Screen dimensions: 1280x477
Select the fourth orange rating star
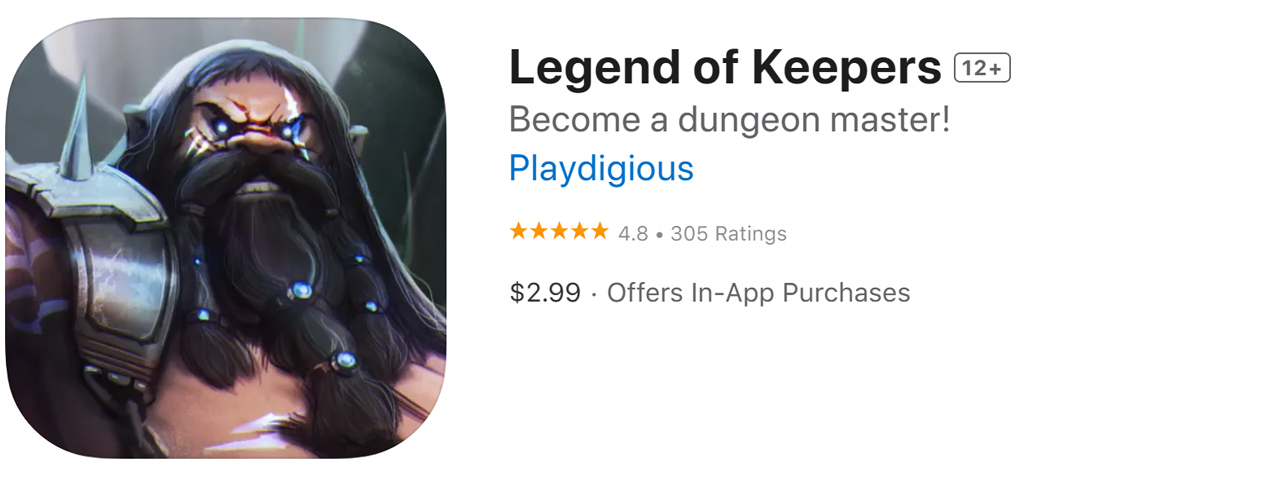click(x=579, y=232)
